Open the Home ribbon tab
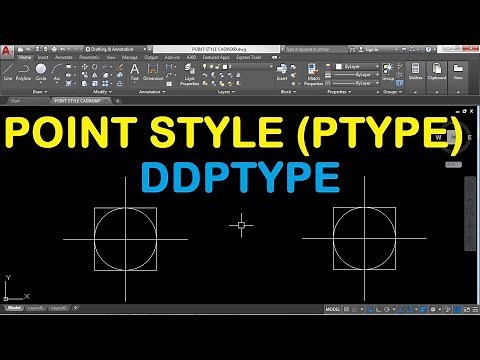This screenshot has width=480, height=360. coord(25,57)
